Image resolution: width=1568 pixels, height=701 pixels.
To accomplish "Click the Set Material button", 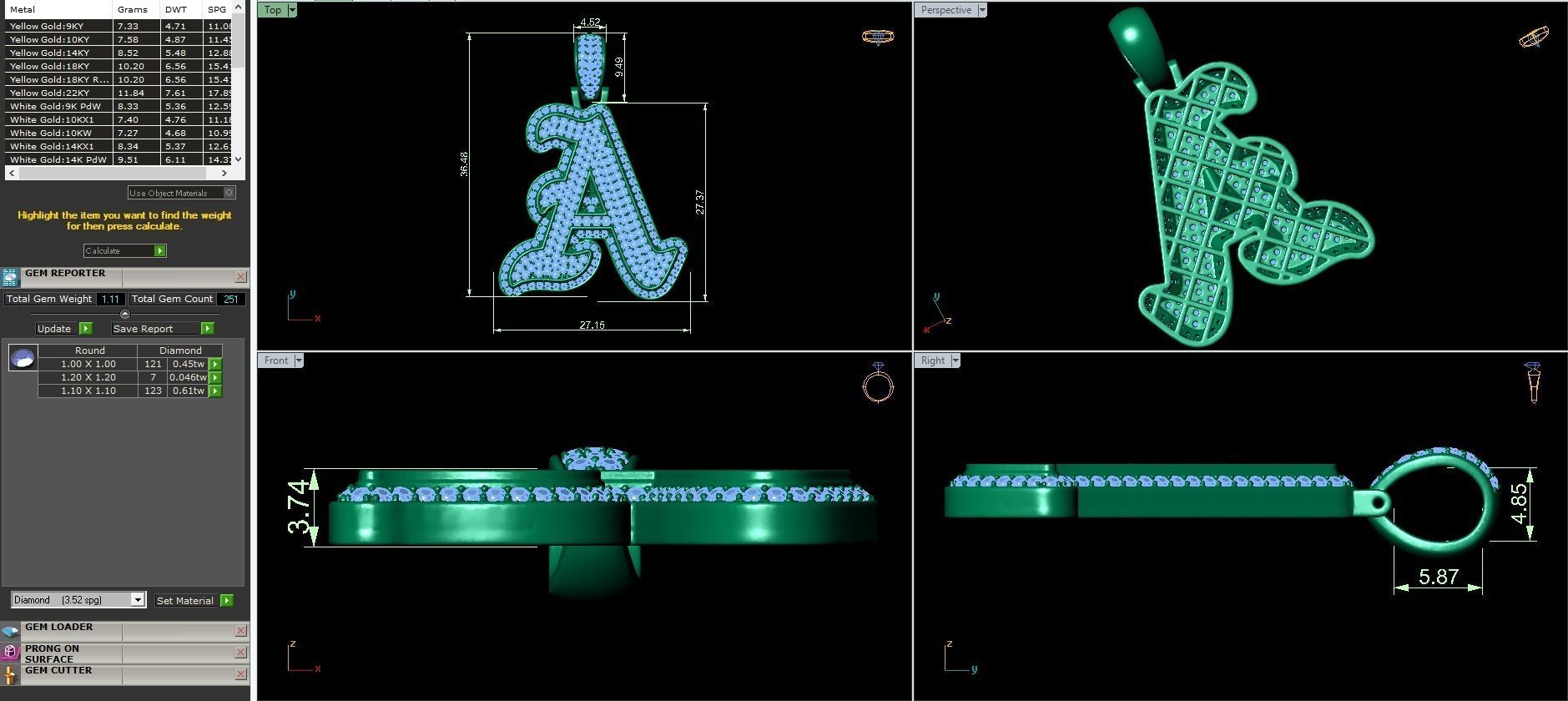I will [x=185, y=601].
